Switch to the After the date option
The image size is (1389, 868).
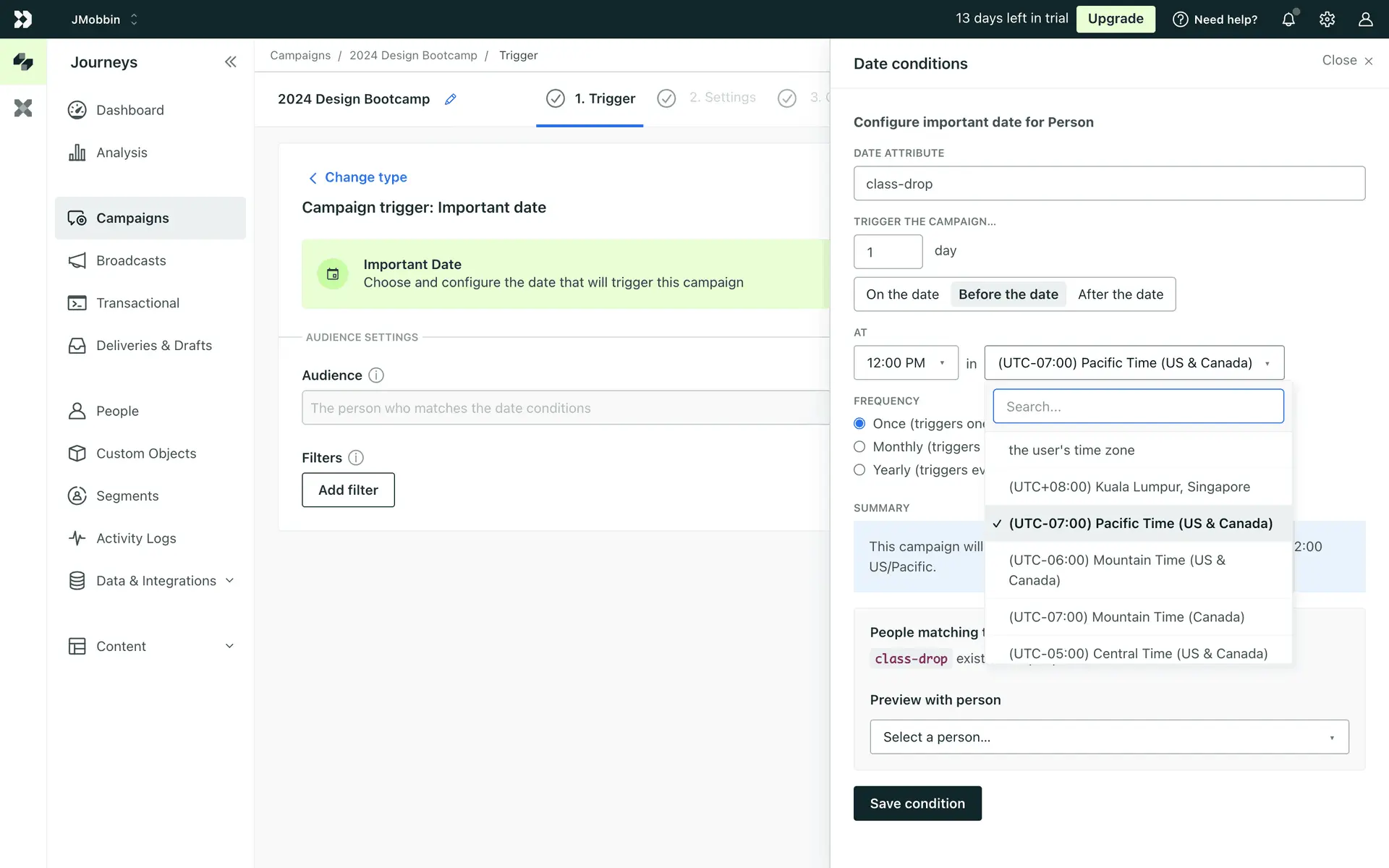pos(1120,294)
